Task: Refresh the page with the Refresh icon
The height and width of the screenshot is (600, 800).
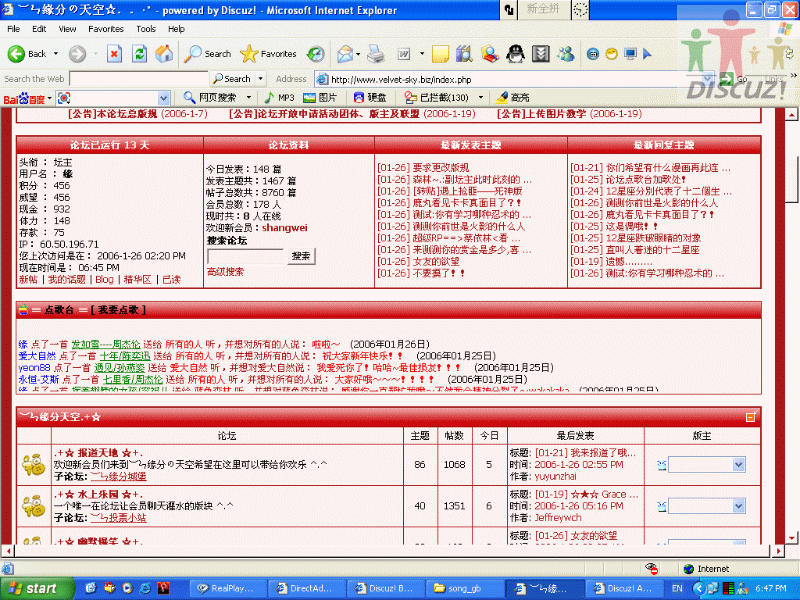Action: 139,54
